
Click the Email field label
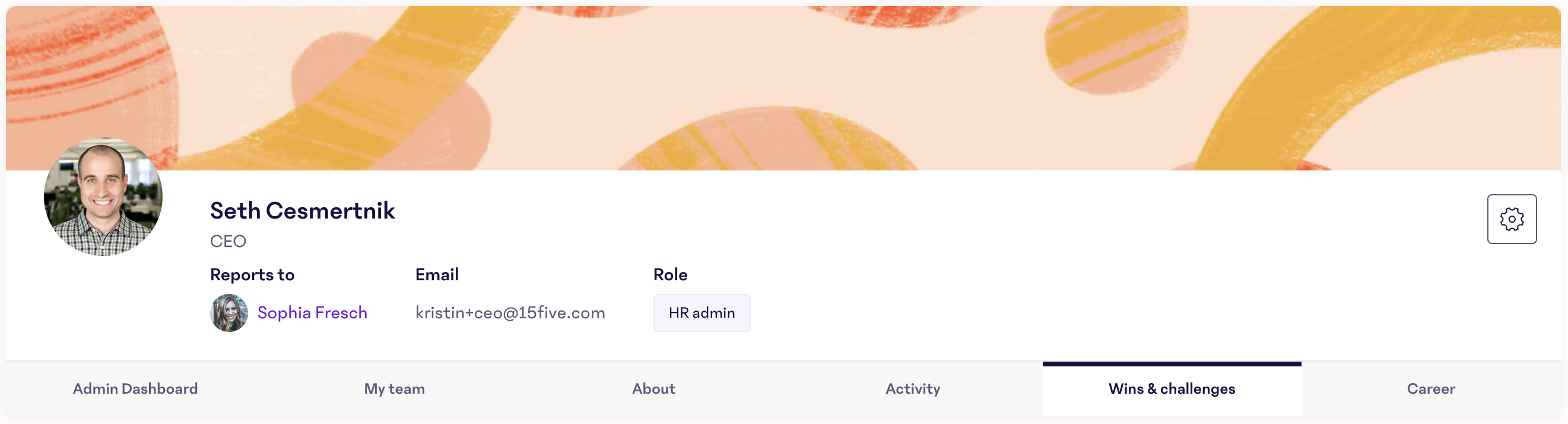[437, 275]
